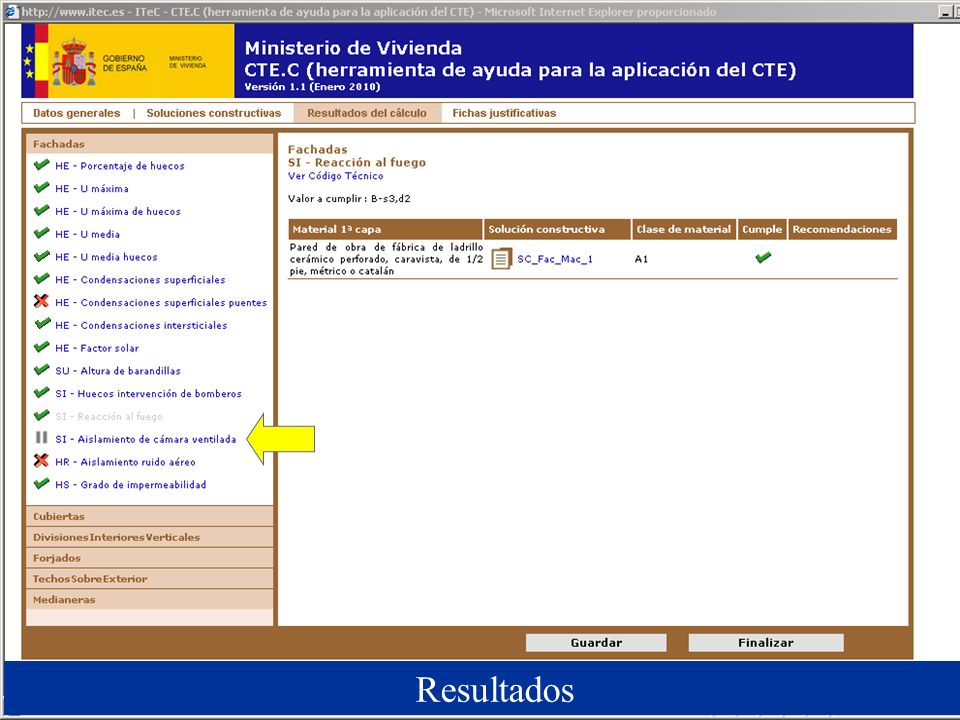Viewport: 960px width, 720px height.
Task: Click the Recomendaciones column header
Action: [x=842, y=229]
